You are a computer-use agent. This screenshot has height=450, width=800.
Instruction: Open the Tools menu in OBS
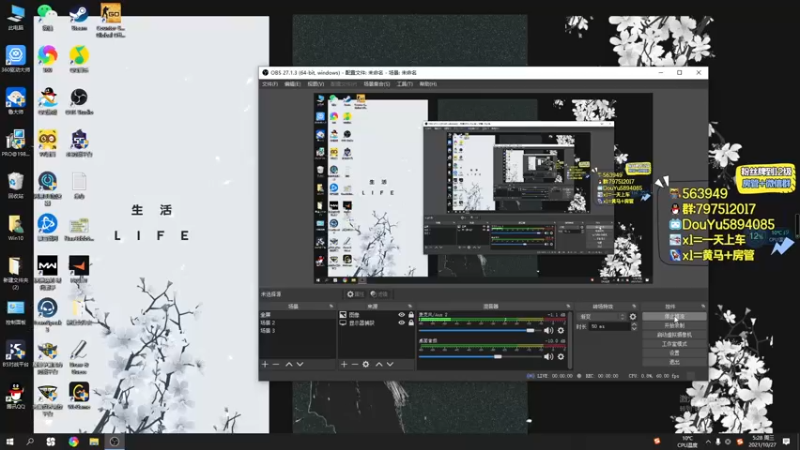405,84
